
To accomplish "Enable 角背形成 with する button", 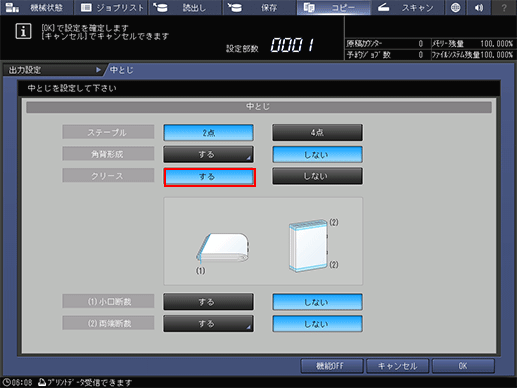I will (x=208, y=154).
